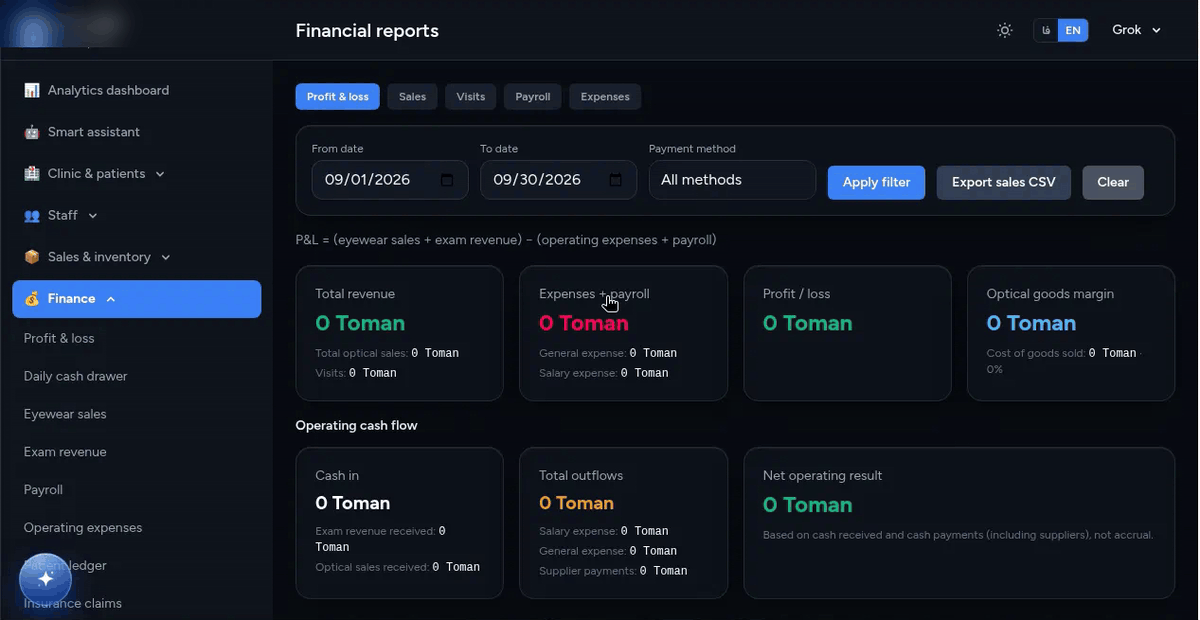The width and height of the screenshot is (1200, 620).
Task: Open Payroll in the sidebar
Action: click(x=43, y=490)
